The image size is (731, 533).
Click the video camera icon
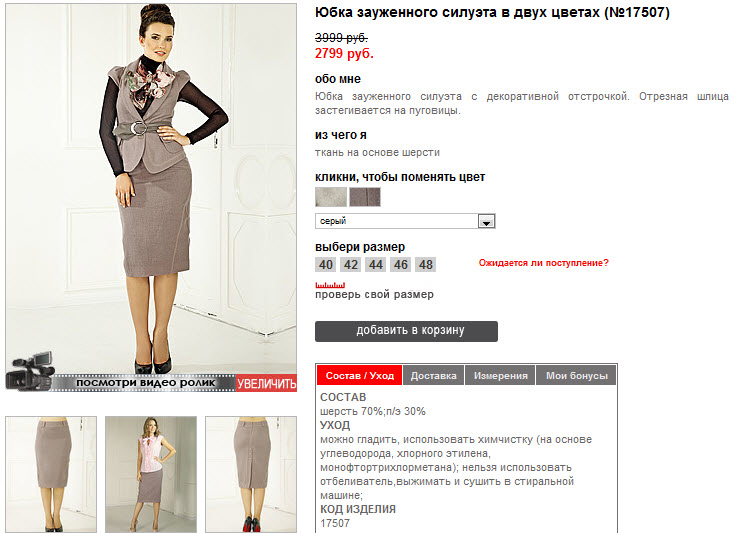30,372
